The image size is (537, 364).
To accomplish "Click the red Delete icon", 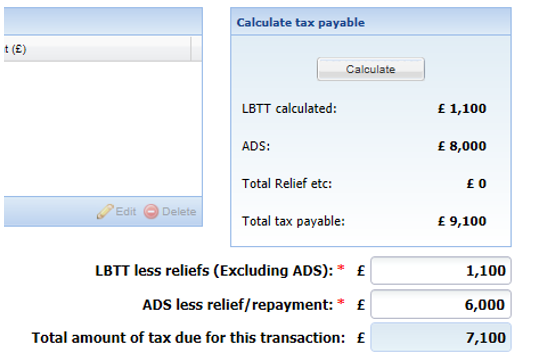I will [x=151, y=211].
